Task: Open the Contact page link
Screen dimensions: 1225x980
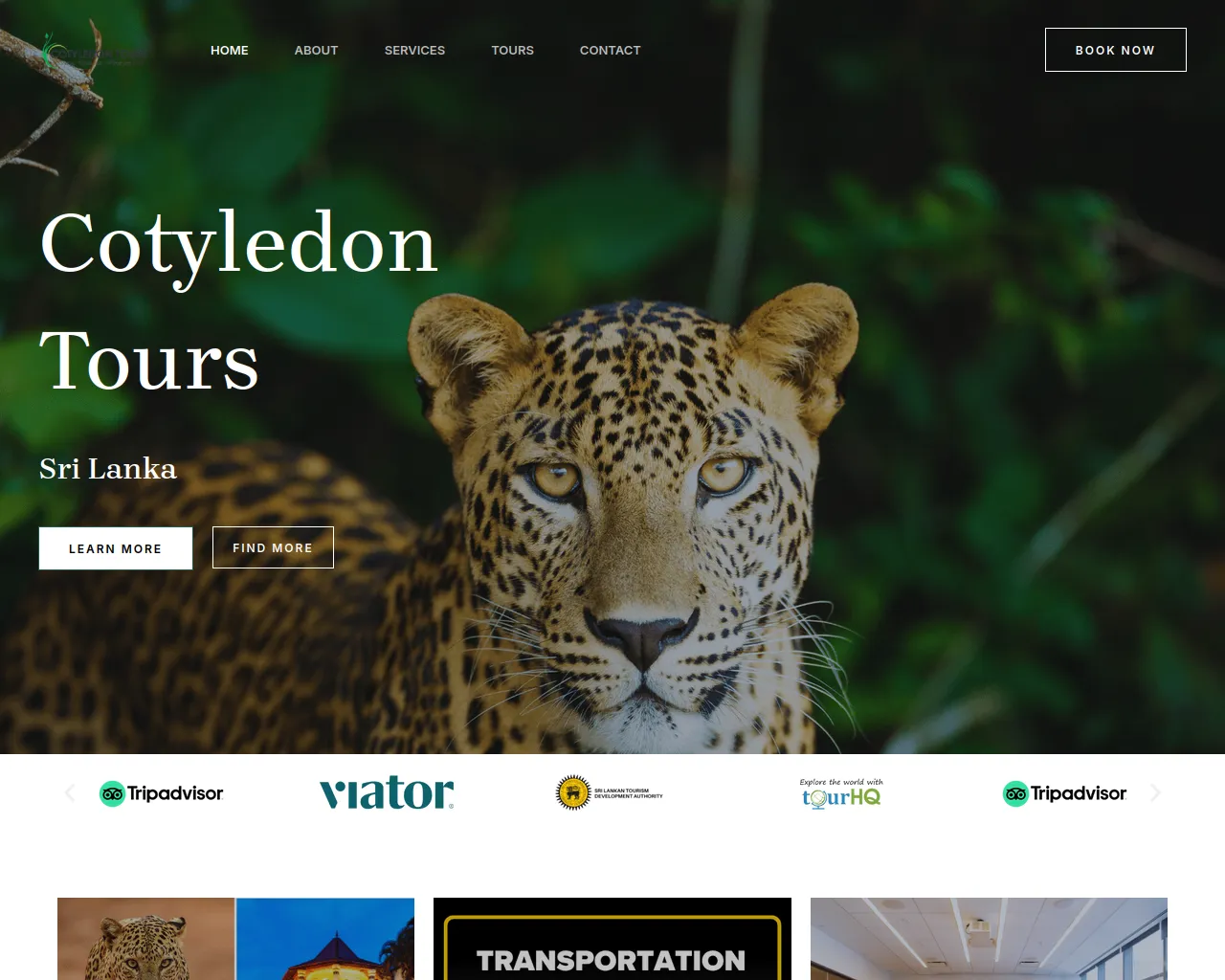Action: 611,50
